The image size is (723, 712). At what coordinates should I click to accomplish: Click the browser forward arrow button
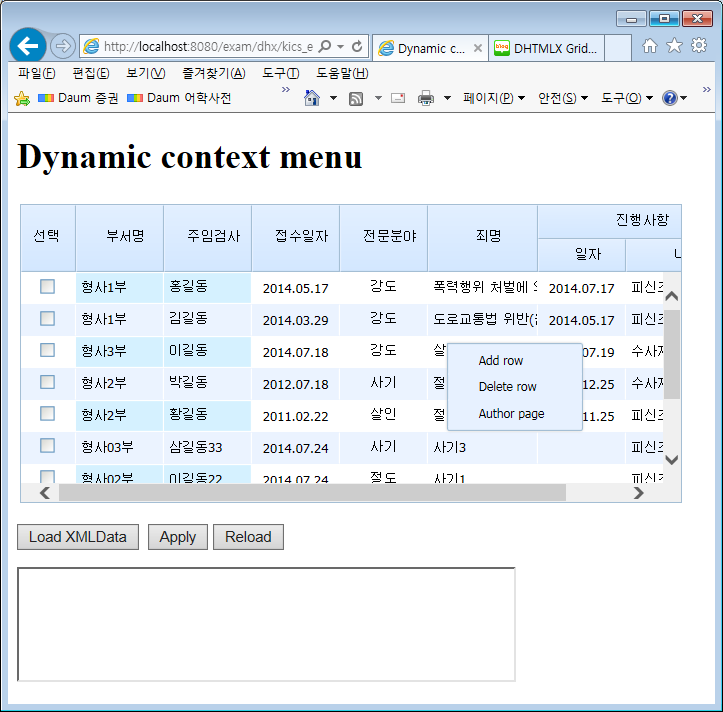coord(63,46)
